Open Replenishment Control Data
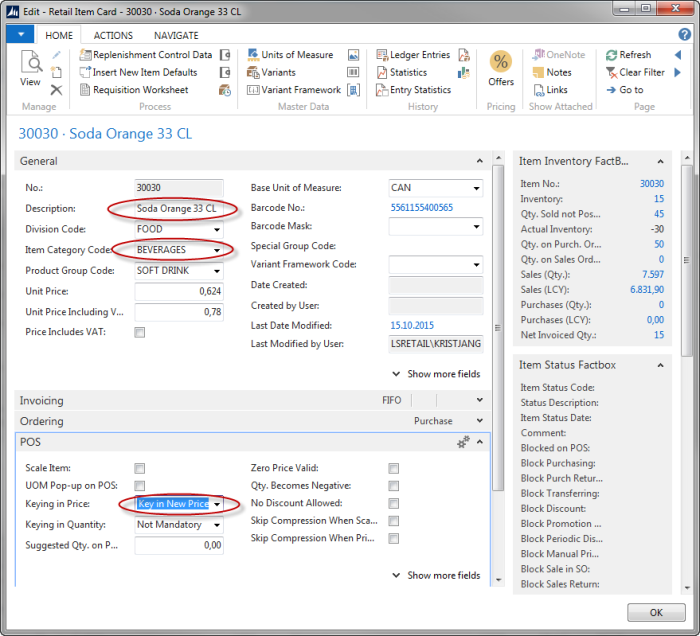Image resolution: width=700 pixels, height=636 pixels. click(x=152, y=55)
